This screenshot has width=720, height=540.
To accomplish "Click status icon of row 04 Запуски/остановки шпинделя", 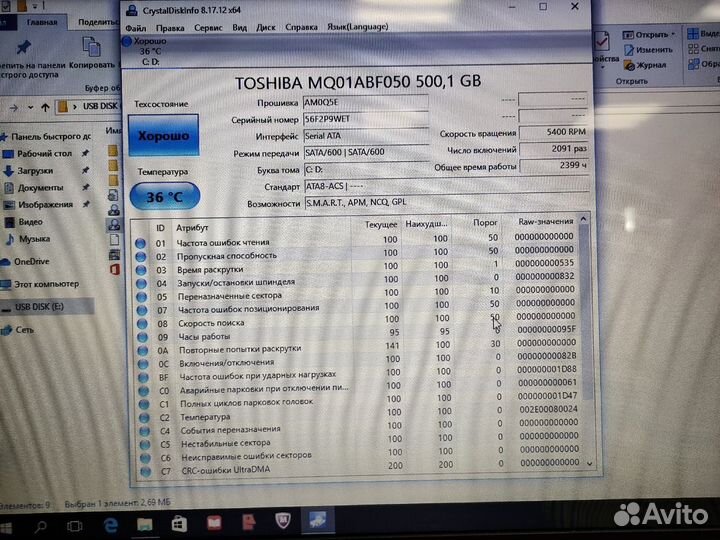I will coord(141,283).
